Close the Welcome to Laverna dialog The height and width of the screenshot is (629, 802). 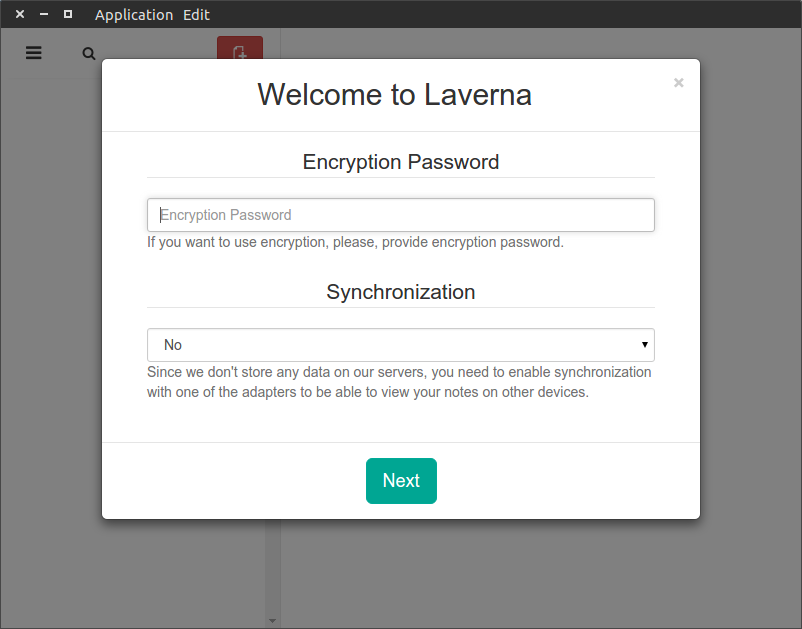click(x=678, y=82)
